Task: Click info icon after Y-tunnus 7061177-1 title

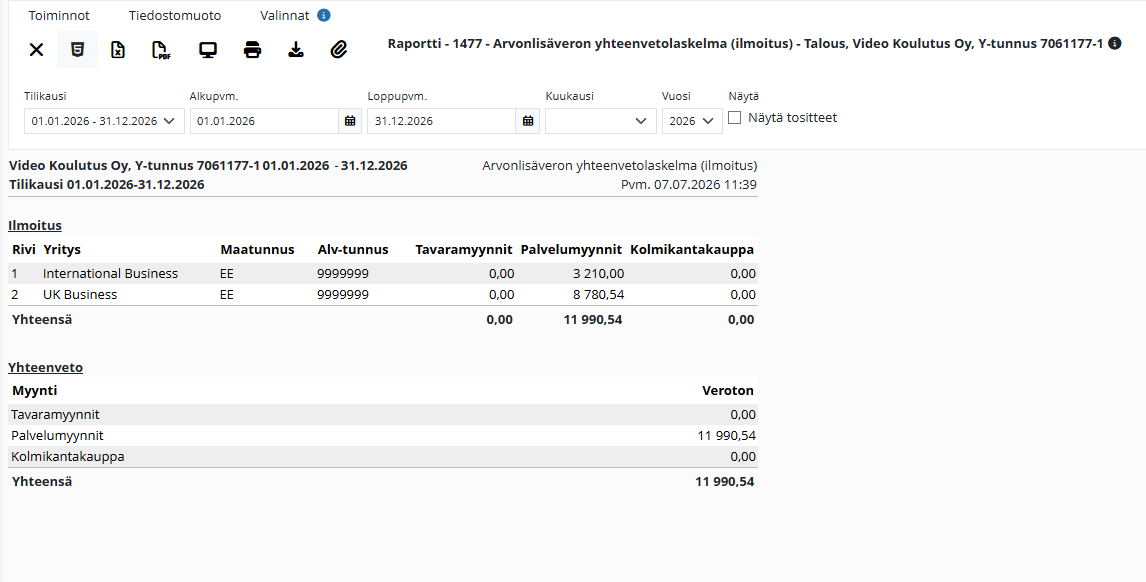Action: click(x=1115, y=43)
